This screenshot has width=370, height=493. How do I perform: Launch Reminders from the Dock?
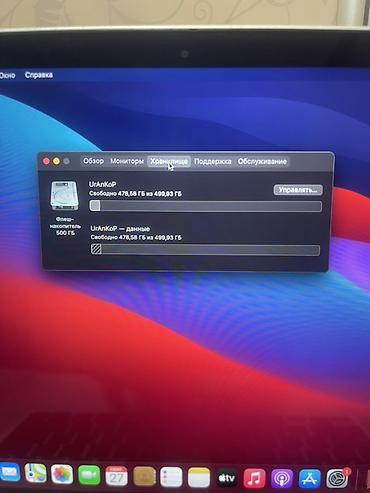(171, 477)
